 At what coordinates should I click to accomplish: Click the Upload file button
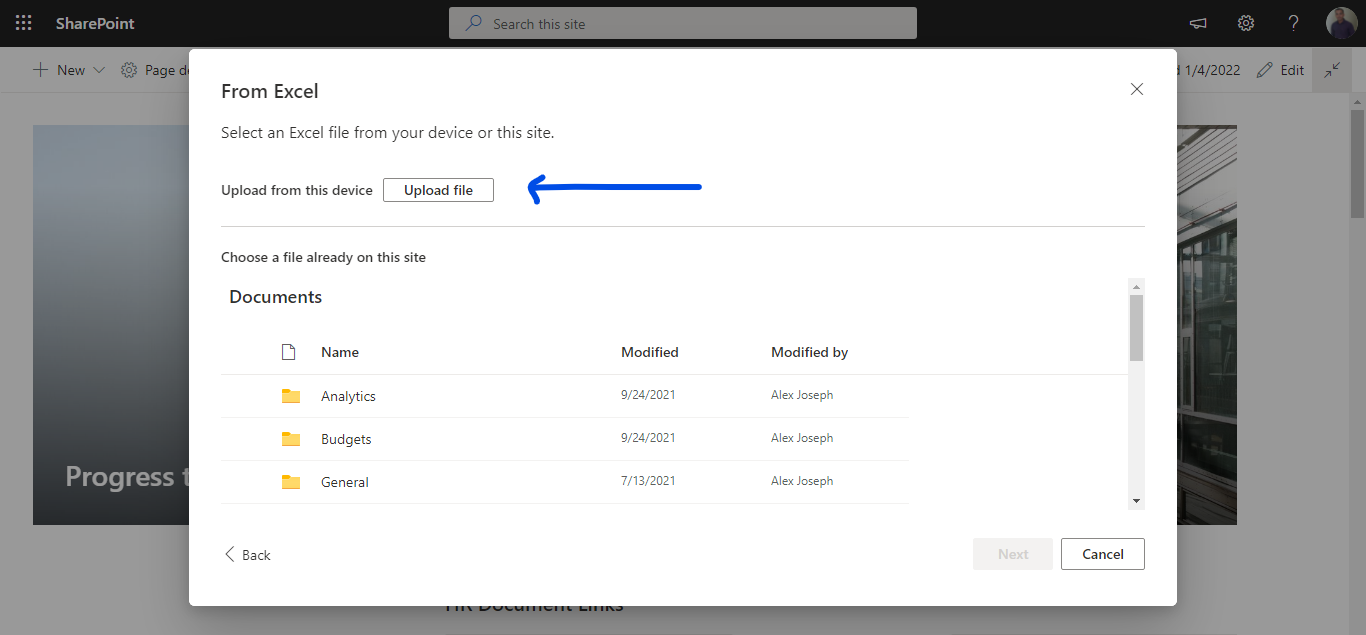[438, 190]
